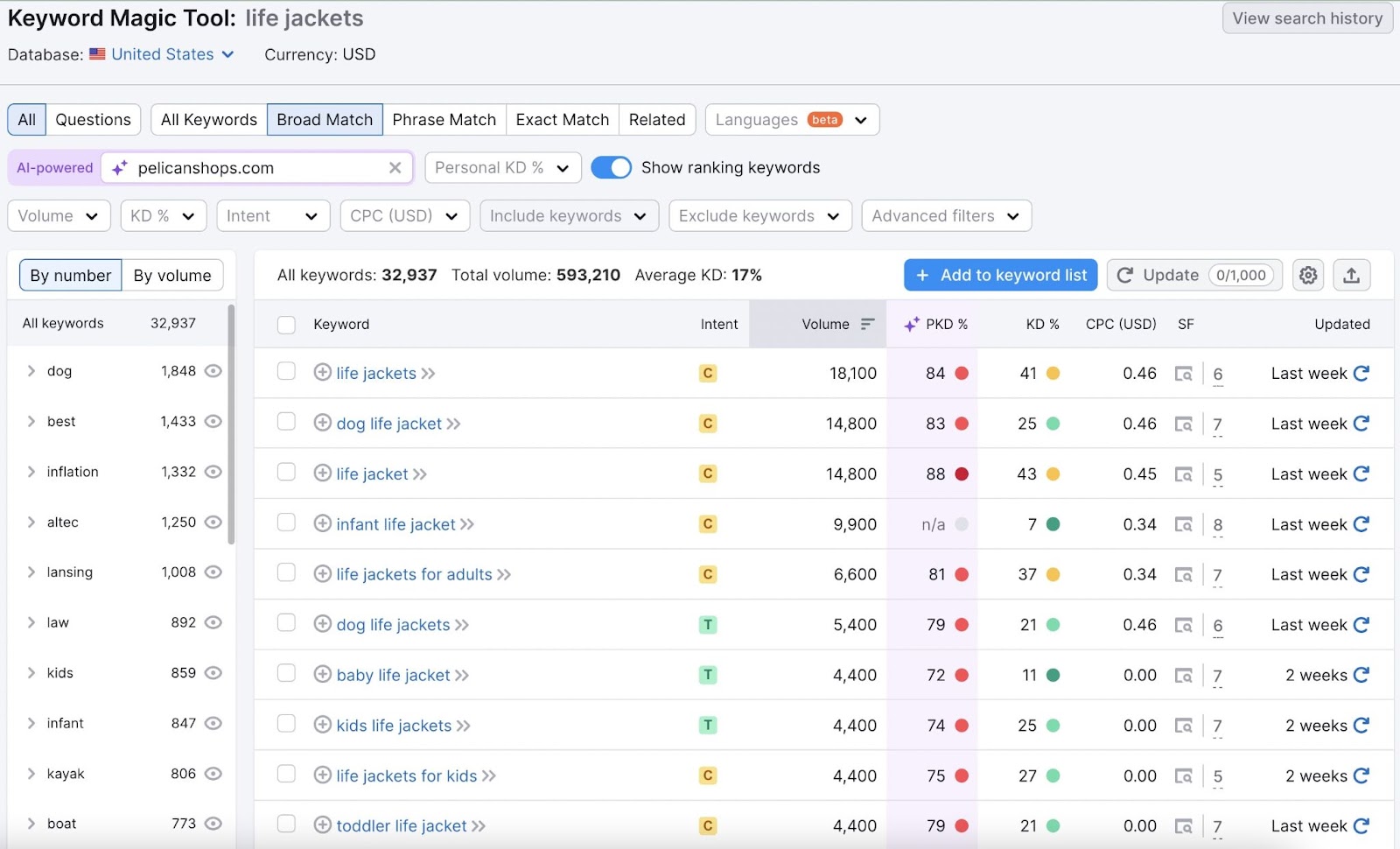Open SERP view for 'baby life jacket'
This screenshot has width=1400, height=849.
[x=1183, y=676]
